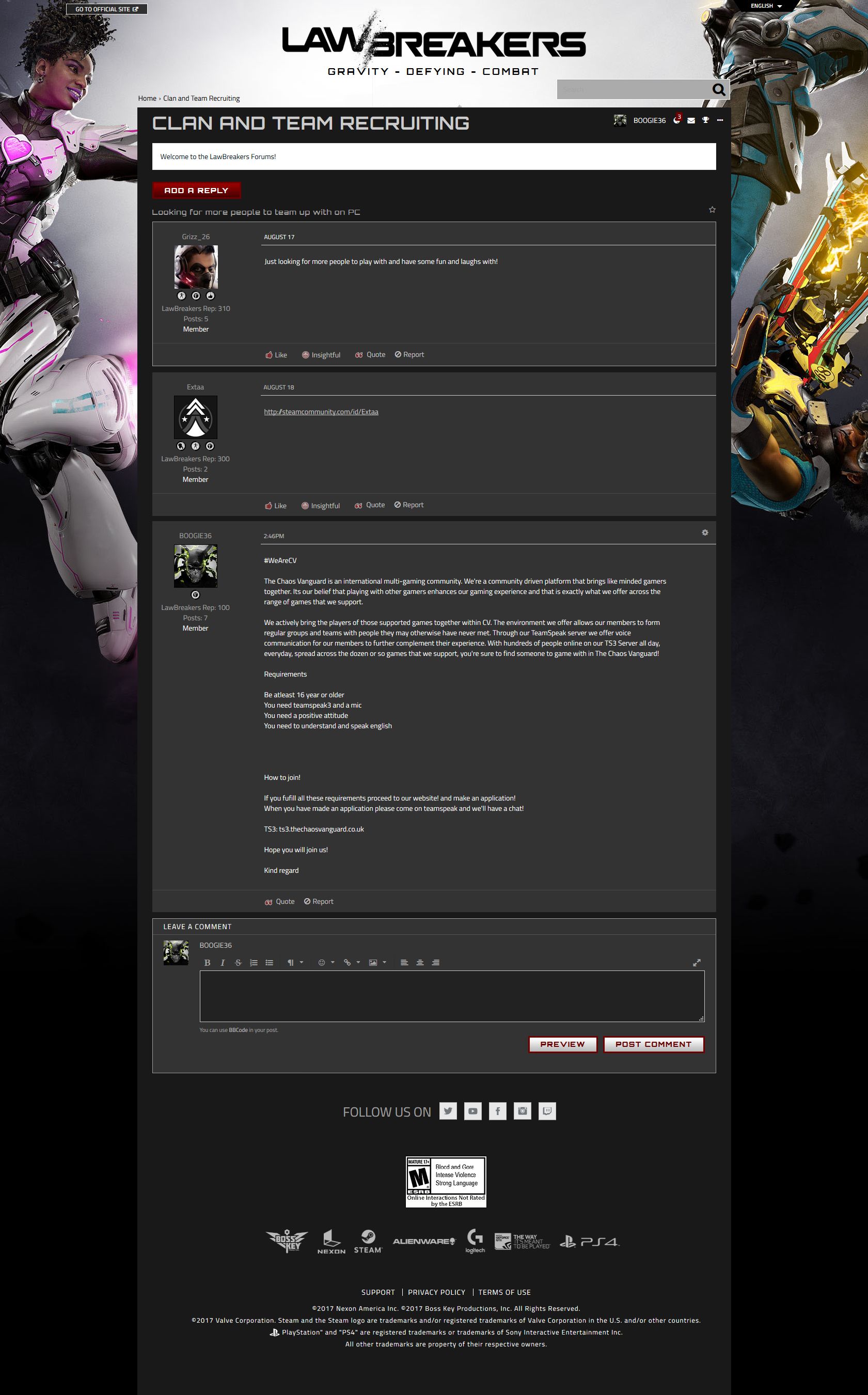Open the notifications icon showing badge 3
This screenshot has width=868, height=1395.
pos(677,119)
